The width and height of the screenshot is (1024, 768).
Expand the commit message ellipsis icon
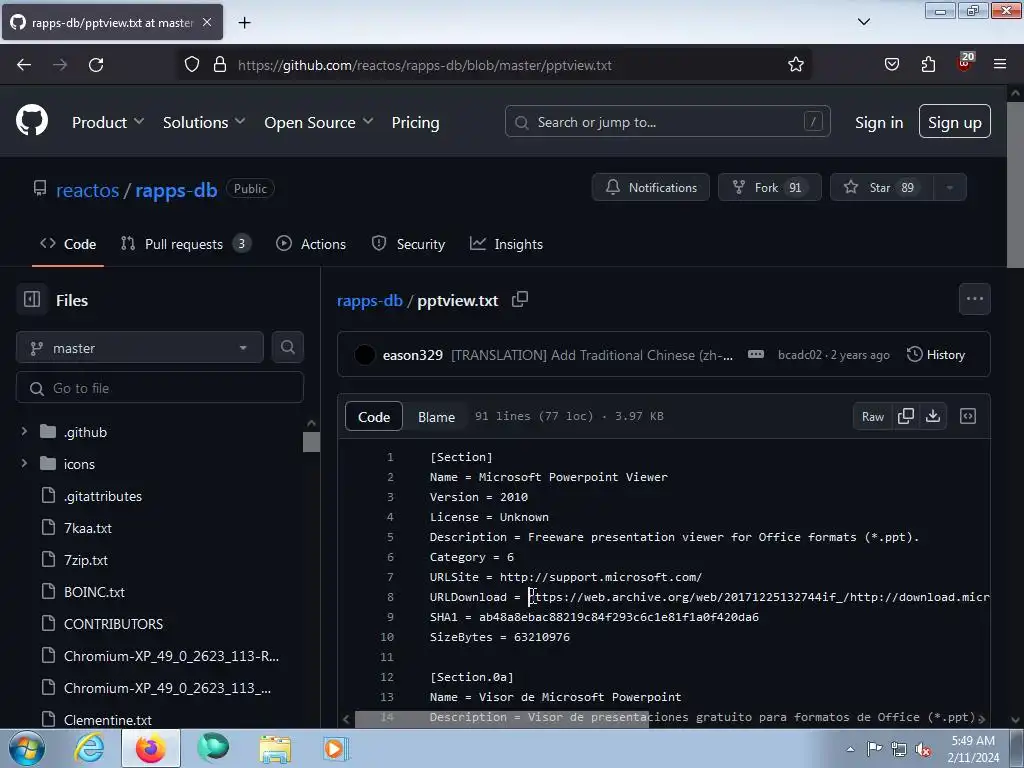(756, 354)
